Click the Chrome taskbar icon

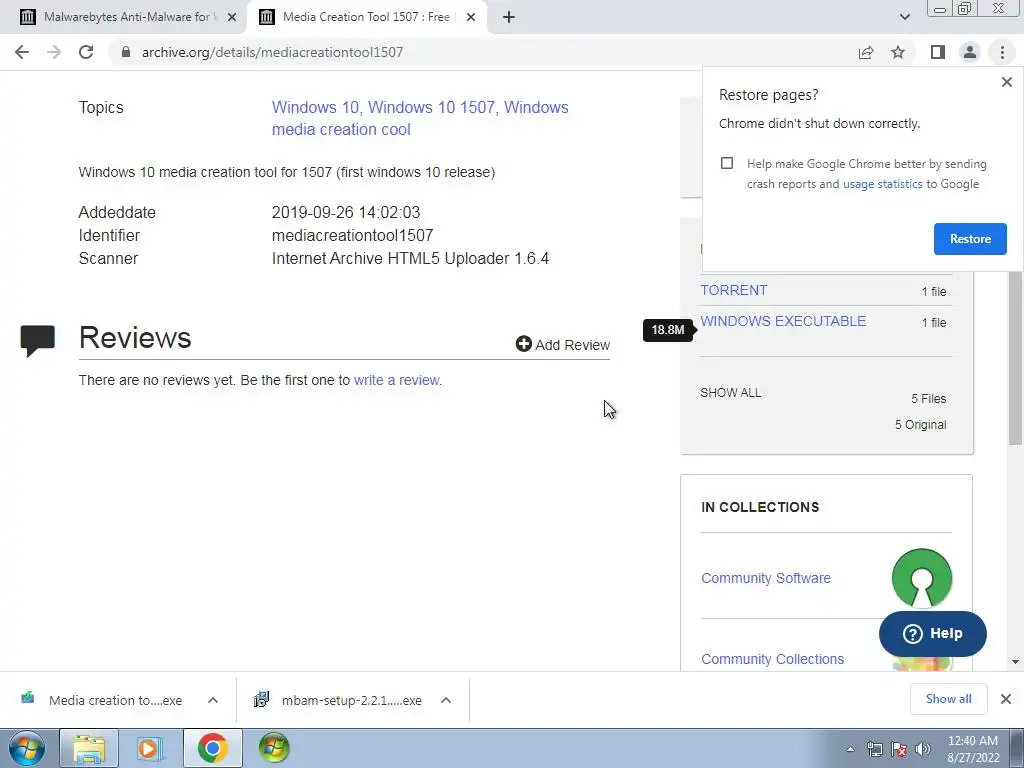click(x=212, y=748)
